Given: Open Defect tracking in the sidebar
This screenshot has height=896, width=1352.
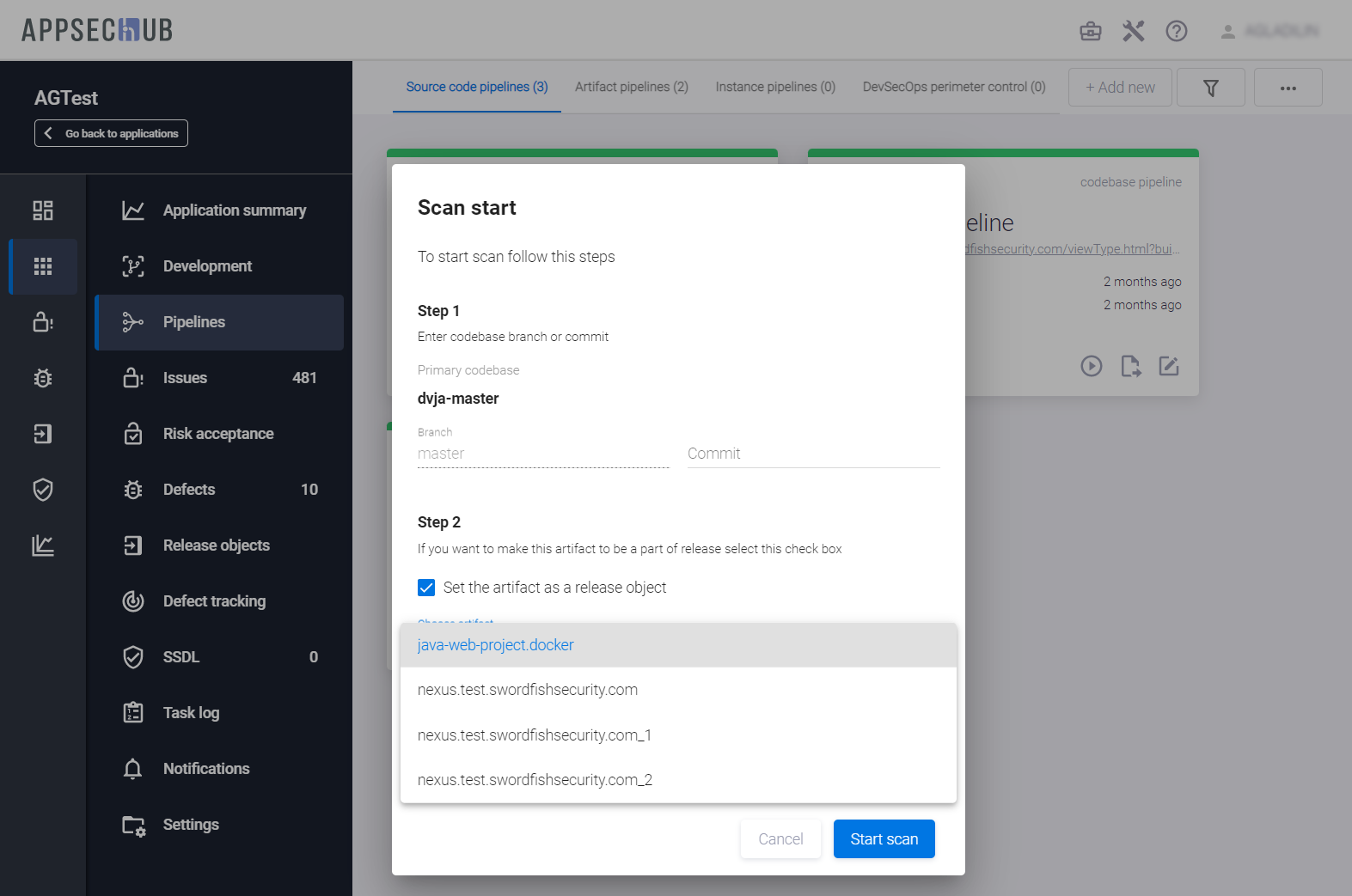Looking at the screenshot, I should coord(214,601).
